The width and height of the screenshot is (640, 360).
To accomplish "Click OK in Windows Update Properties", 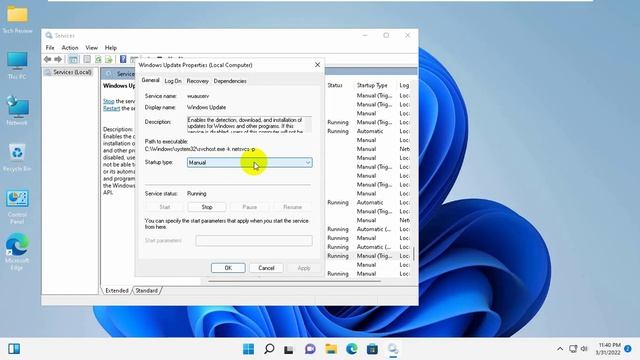I will 228,268.
